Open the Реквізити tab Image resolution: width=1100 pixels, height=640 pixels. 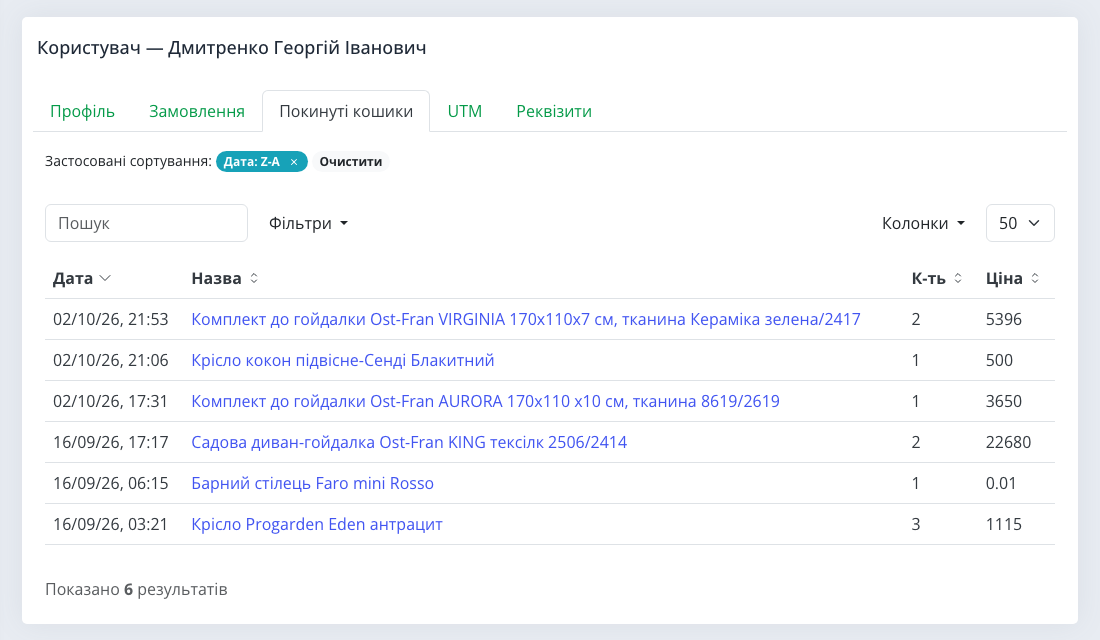pos(554,112)
